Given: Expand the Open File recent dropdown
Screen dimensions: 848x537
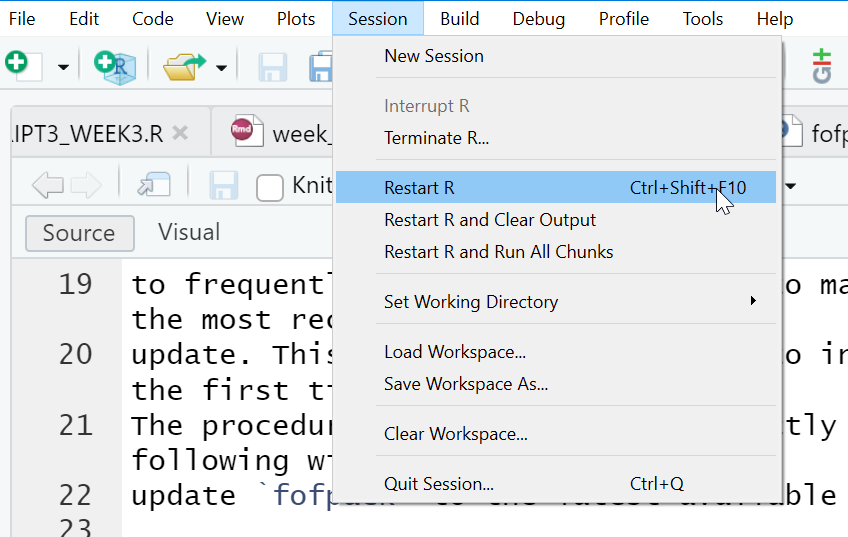Looking at the screenshot, I should coord(221,68).
